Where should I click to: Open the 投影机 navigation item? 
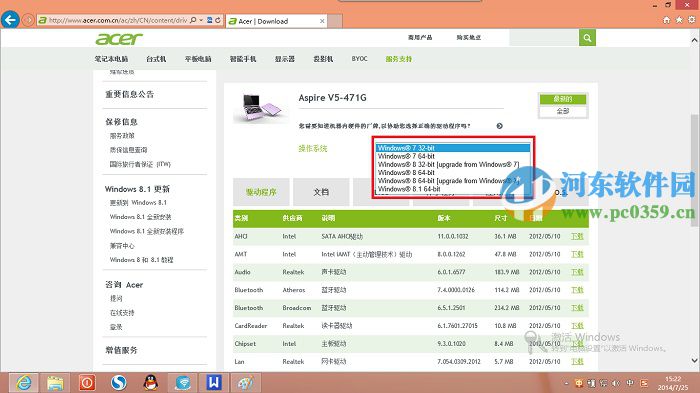[323, 59]
